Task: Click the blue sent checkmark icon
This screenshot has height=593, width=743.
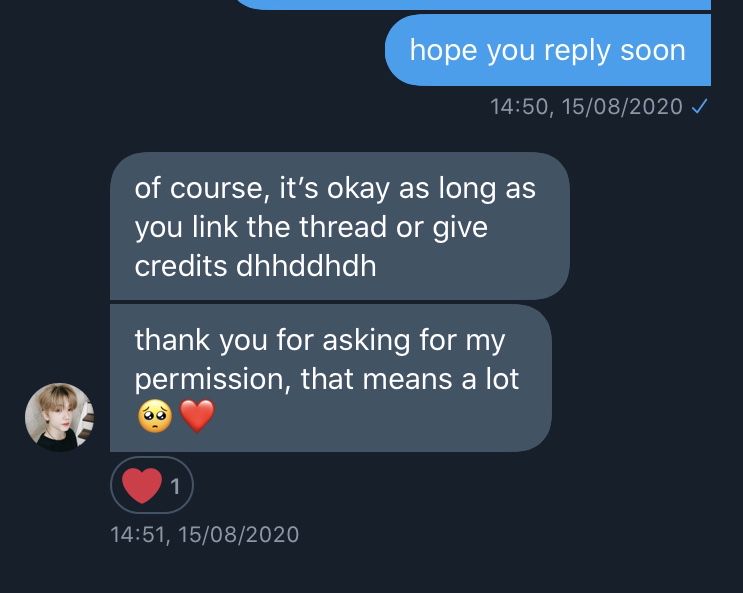Action: click(x=699, y=106)
